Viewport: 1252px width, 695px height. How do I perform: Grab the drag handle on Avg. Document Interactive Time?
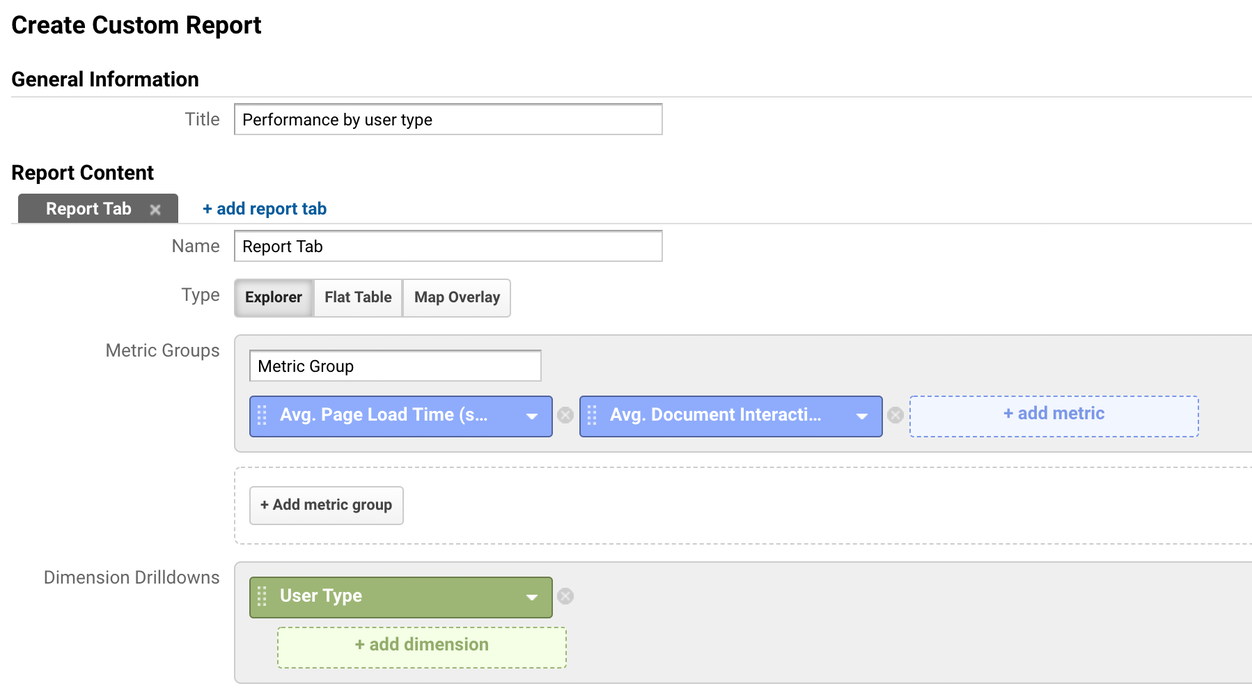592,415
